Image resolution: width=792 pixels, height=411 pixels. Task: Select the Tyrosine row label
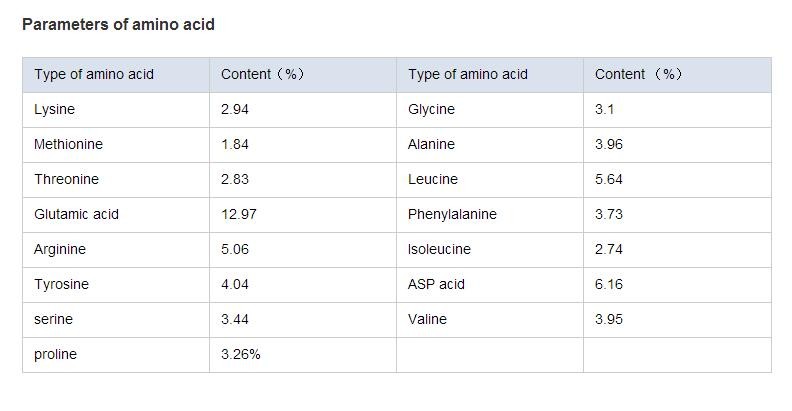click(61, 284)
